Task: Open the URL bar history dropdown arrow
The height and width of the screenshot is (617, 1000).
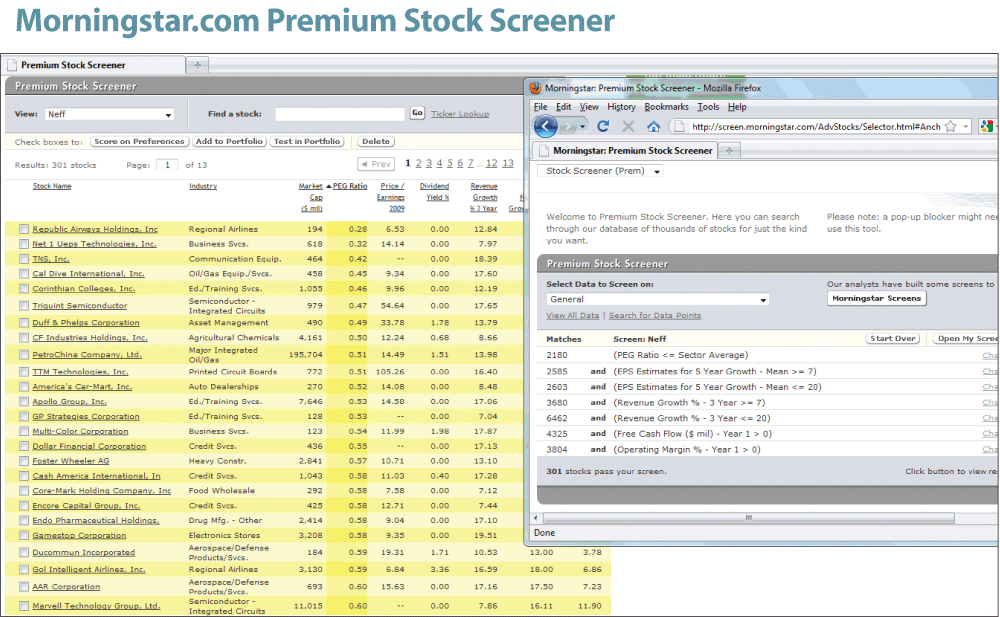Action: (x=966, y=126)
